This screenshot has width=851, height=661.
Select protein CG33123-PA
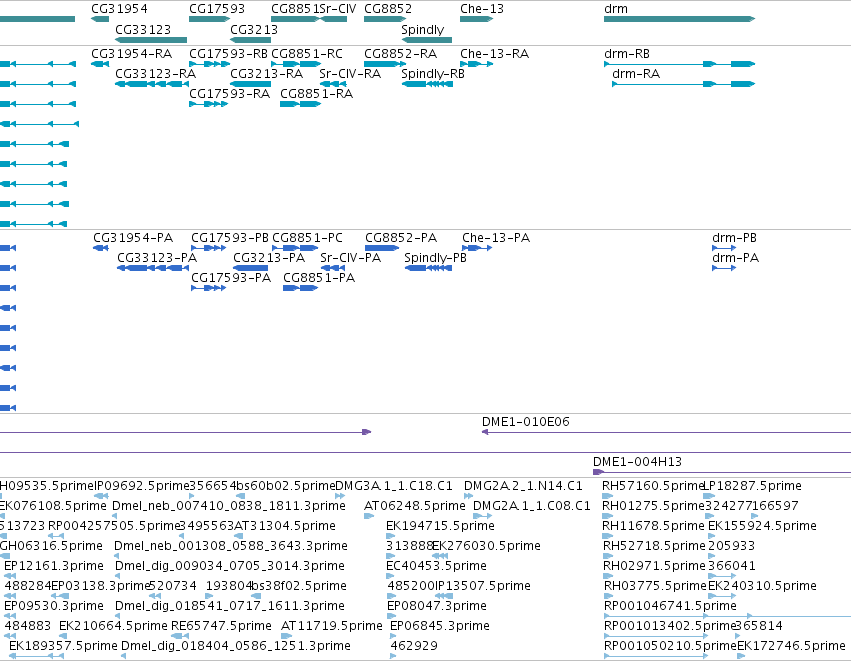[157, 257]
